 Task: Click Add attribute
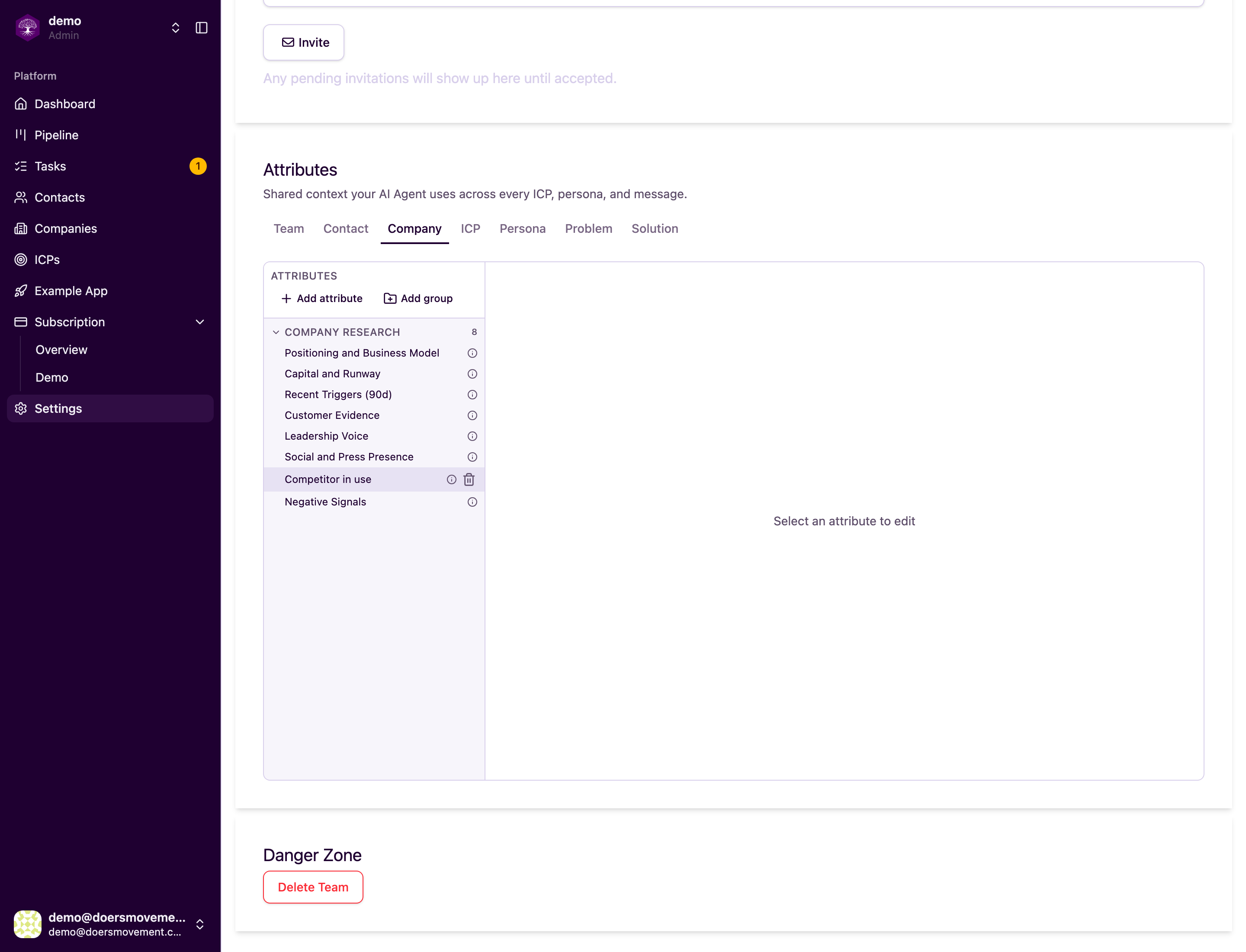322,299
